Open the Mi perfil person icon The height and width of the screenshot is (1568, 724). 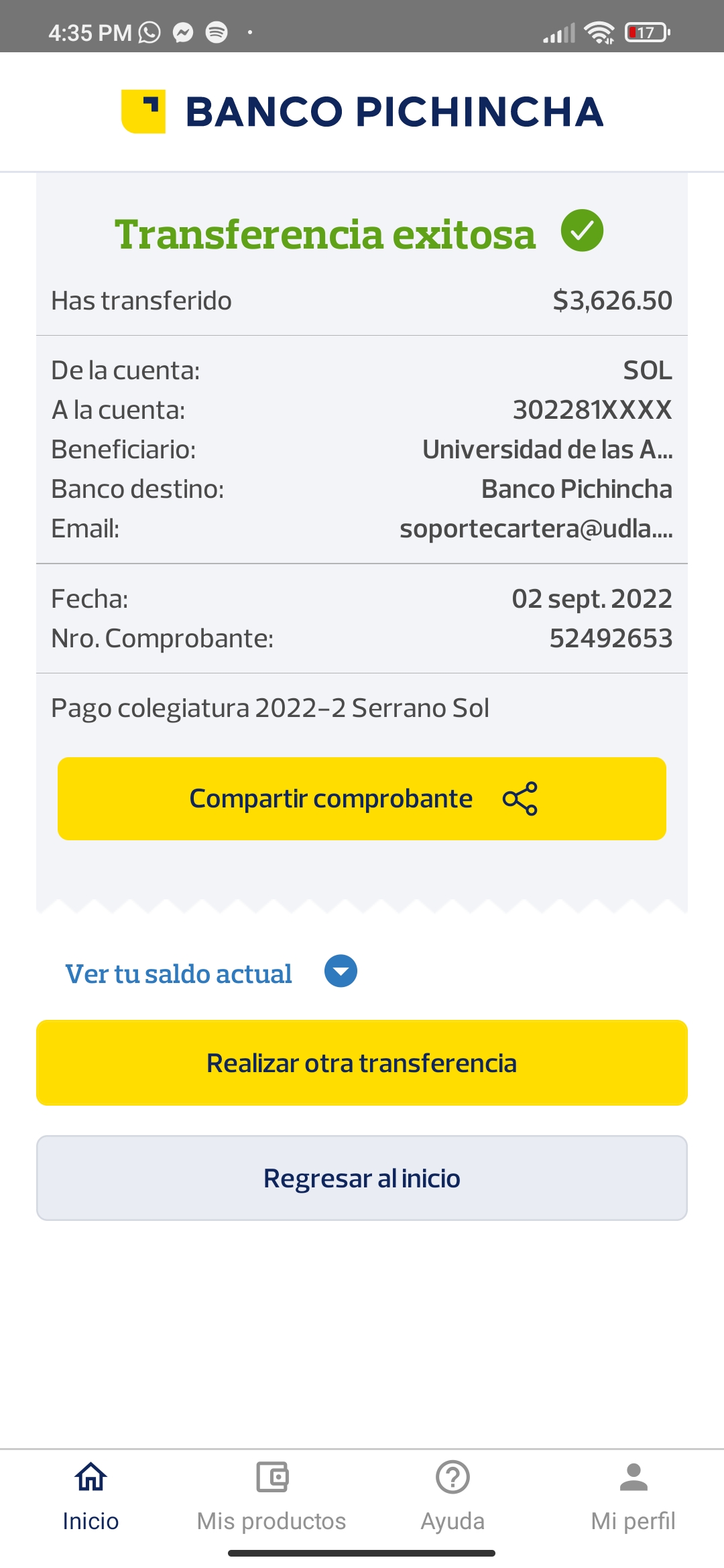(633, 1477)
